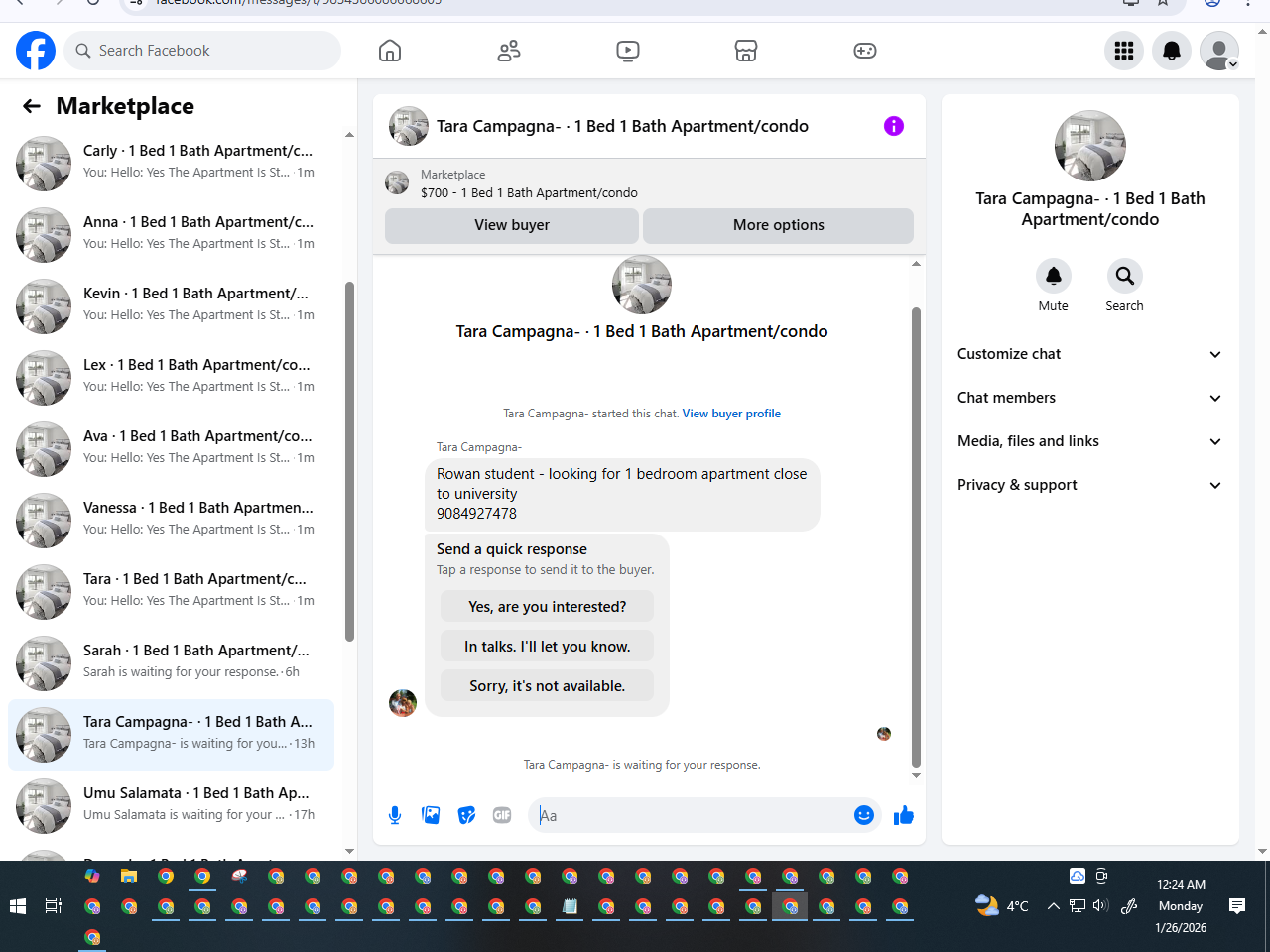Image resolution: width=1270 pixels, height=952 pixels.
Task: Open Tara · 1 Bed 1 Bath conversation
Action: pyautogui.click(x=171, y=592)
